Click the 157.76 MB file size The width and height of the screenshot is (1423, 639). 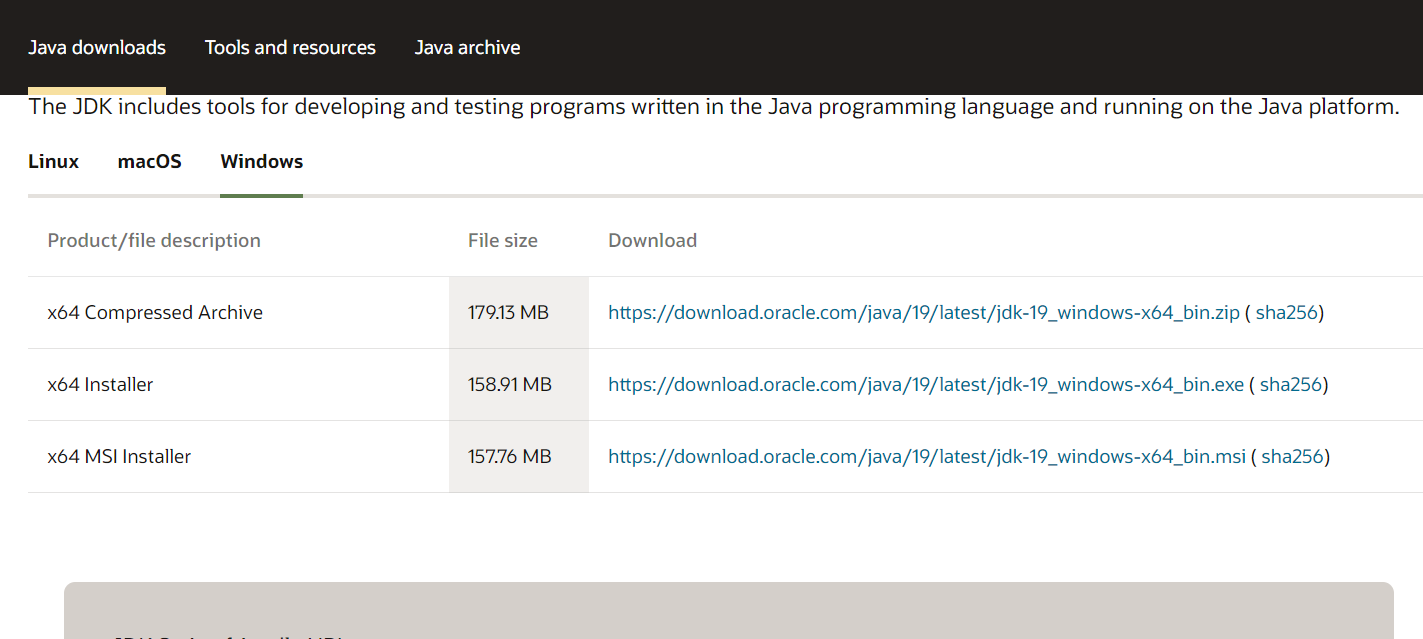pos(510,456)
